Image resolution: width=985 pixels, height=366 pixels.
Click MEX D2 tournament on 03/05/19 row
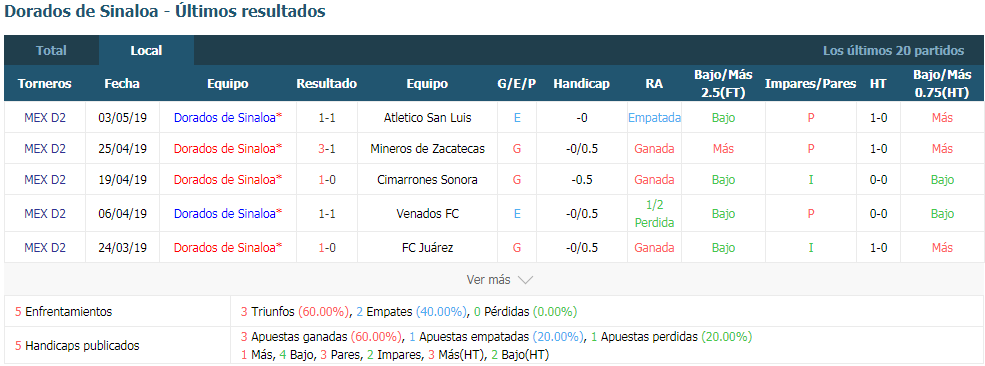click(x=45, y=117)
